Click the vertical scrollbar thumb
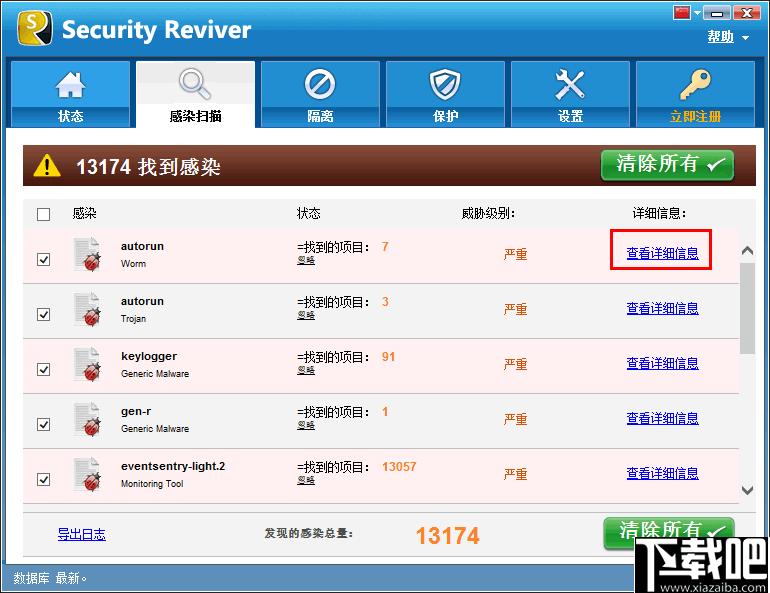Screen dimensions: 770x593 pyautogui.click(x=747, y=308)
